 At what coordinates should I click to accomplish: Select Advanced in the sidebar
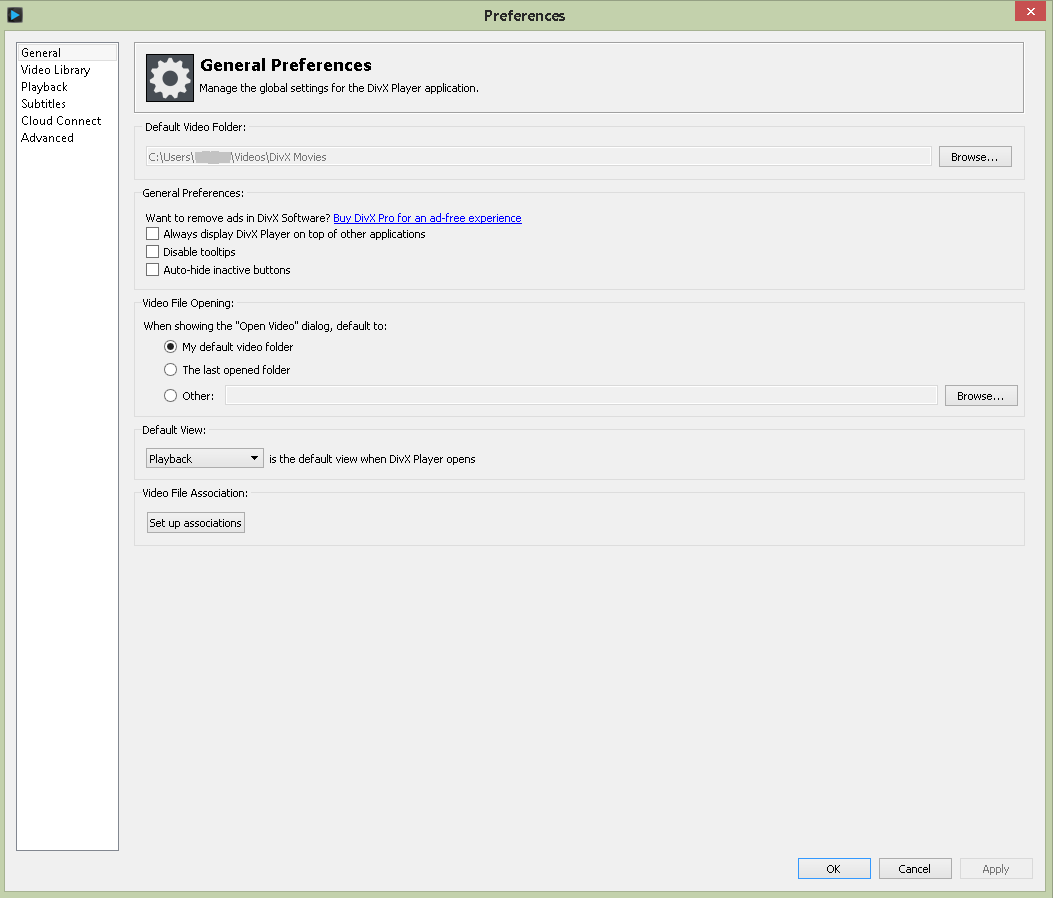coord(48,138)
